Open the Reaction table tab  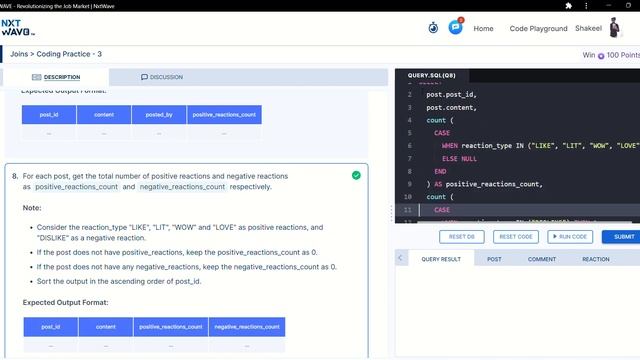tap(596, 259)
